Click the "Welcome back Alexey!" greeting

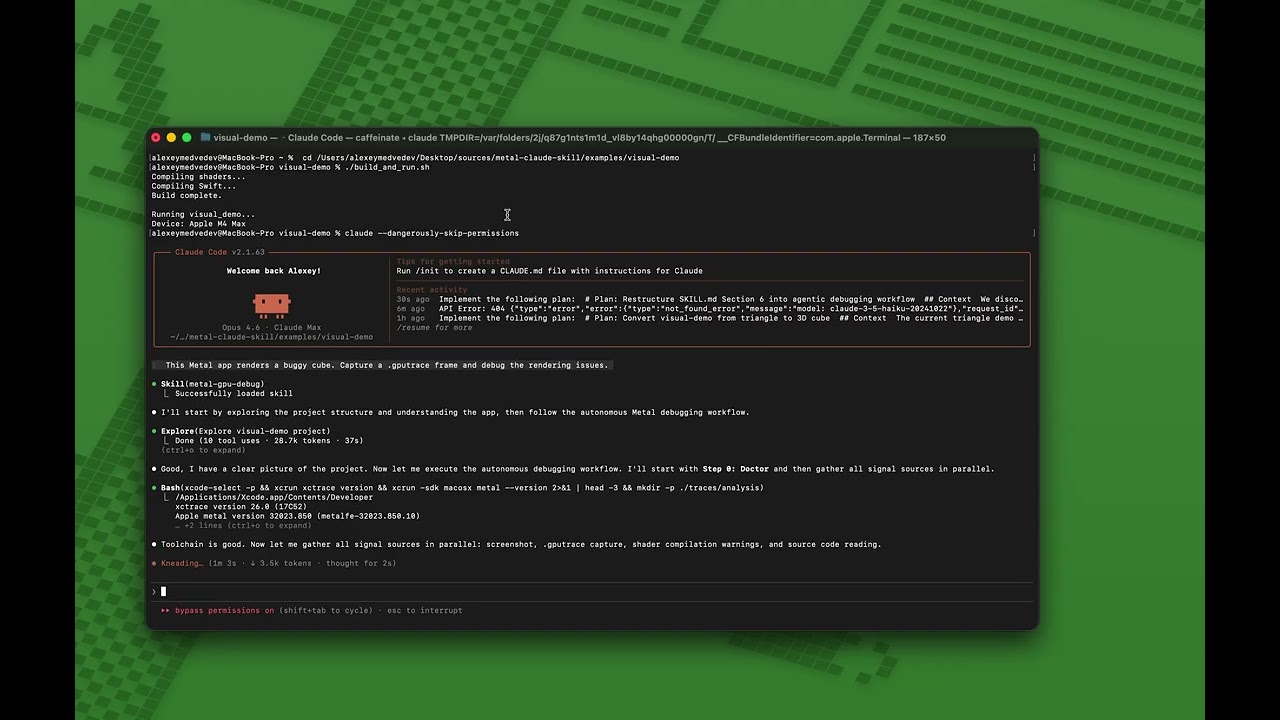[274, 271]
